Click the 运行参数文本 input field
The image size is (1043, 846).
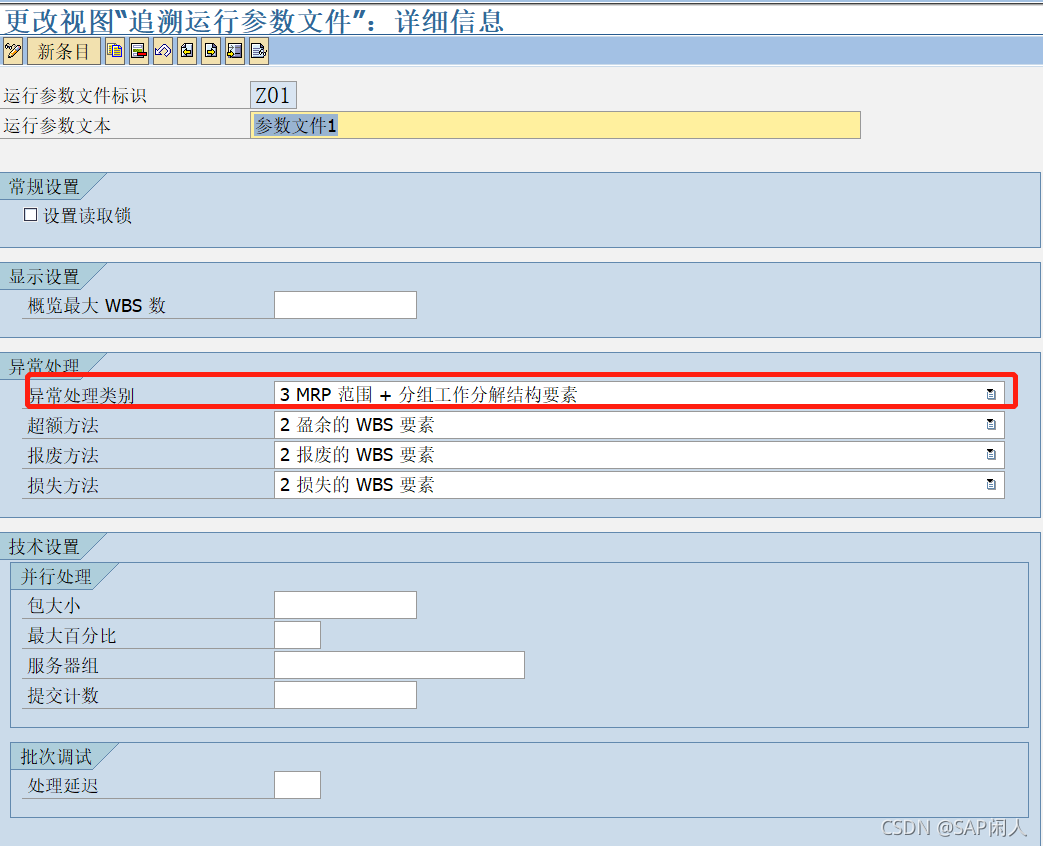click(555, 125)
